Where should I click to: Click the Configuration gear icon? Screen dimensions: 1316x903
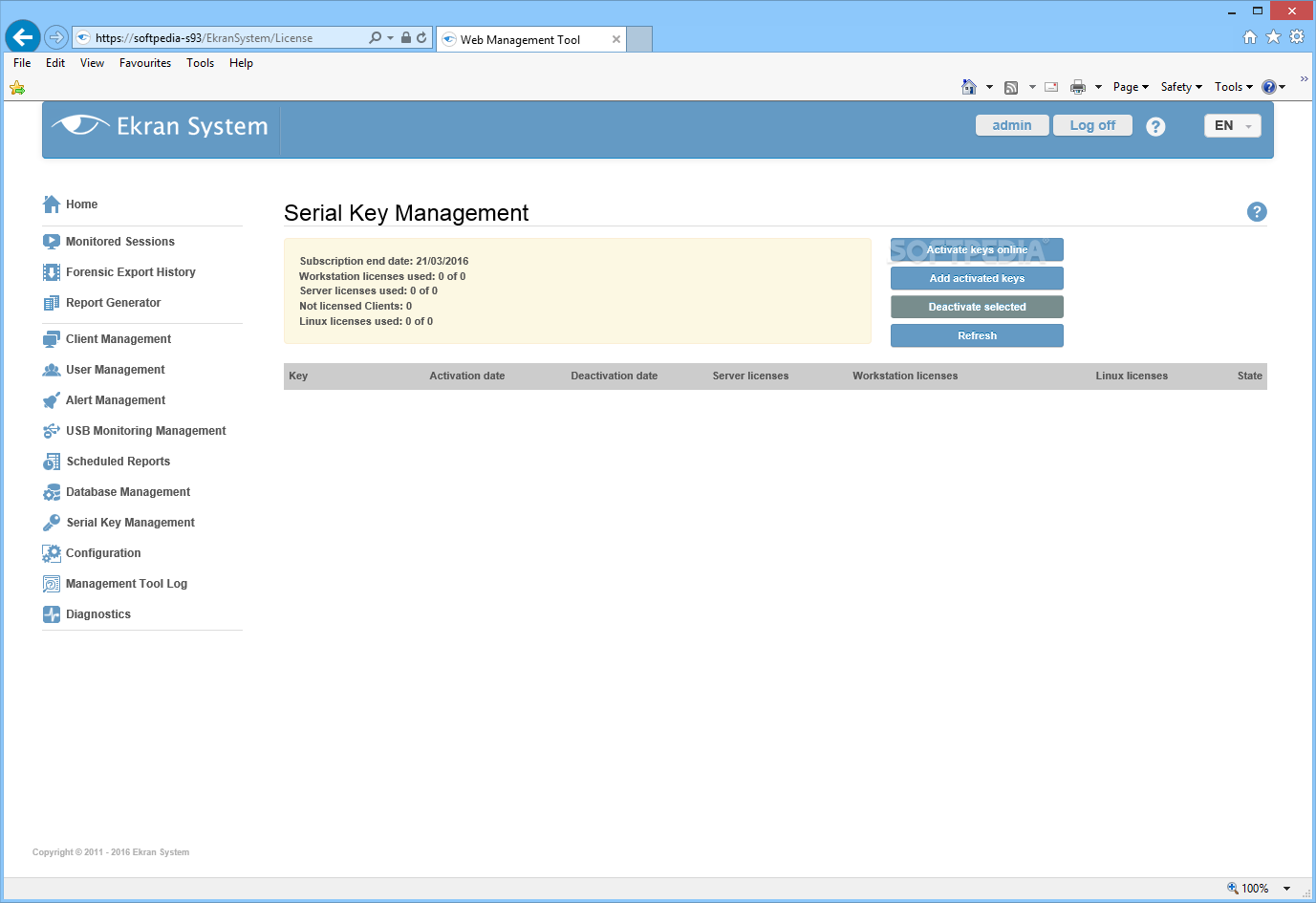point(52,553)
